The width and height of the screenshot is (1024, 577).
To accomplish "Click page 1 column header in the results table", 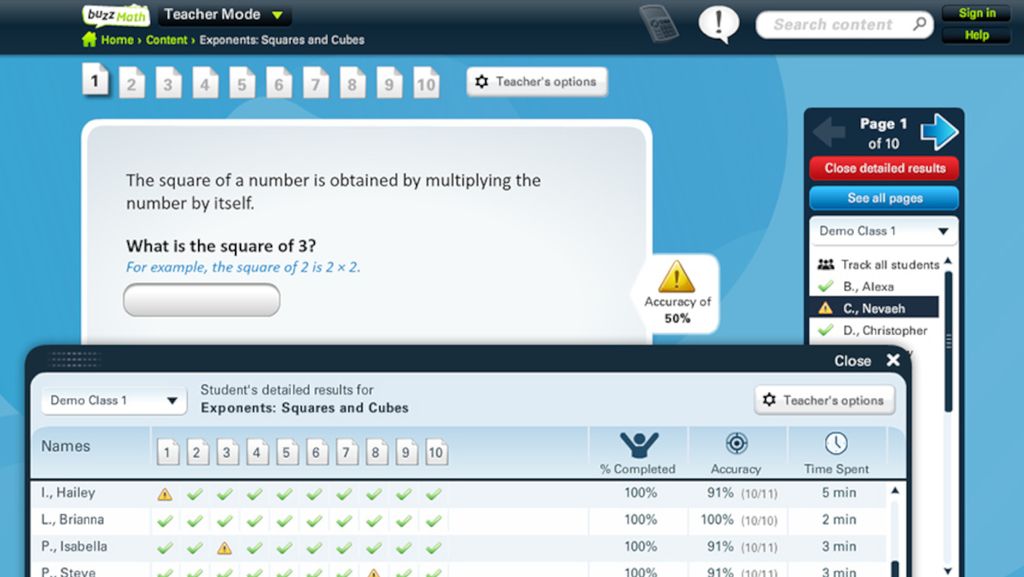I will 168,452.
